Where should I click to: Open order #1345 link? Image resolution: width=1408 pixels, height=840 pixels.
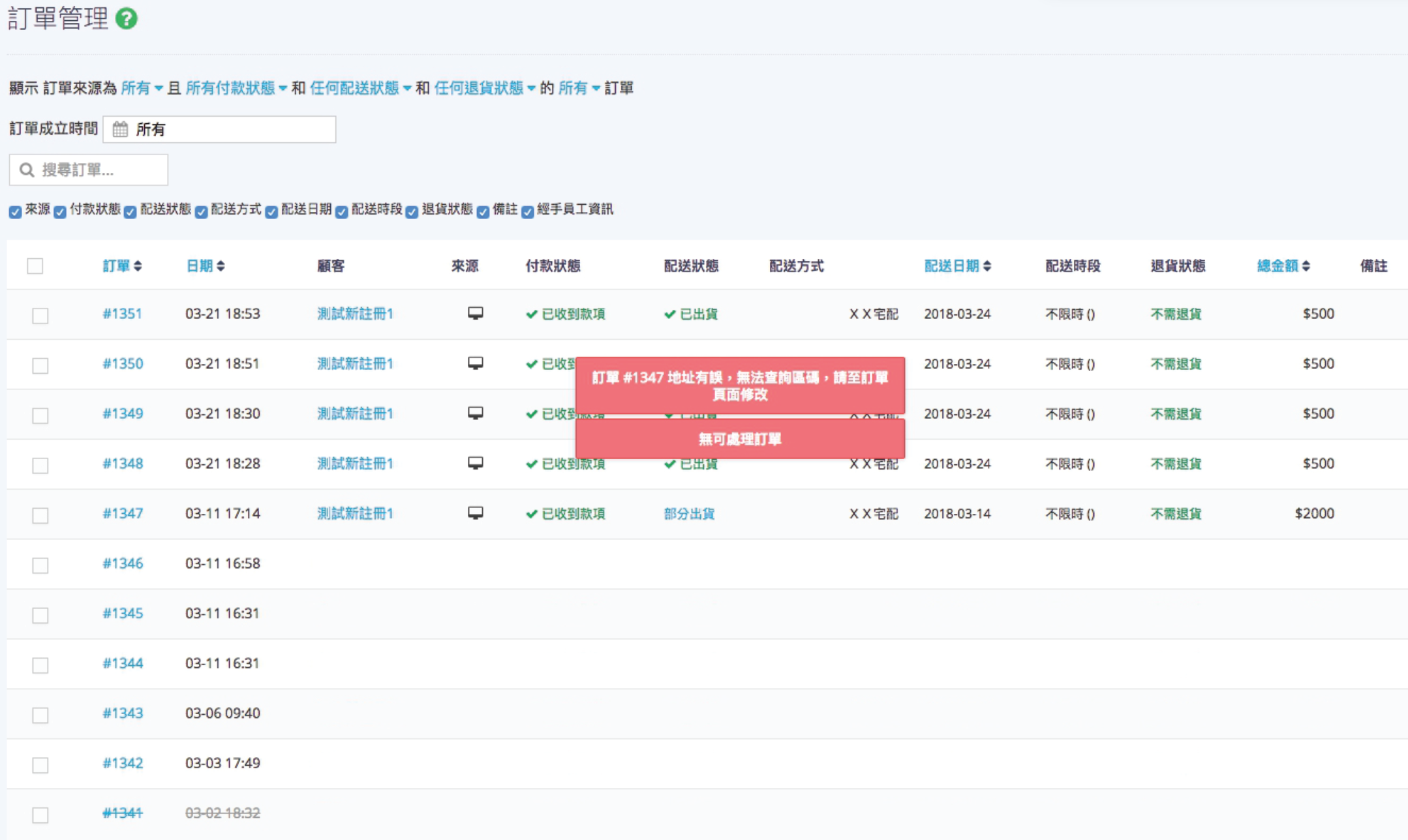click(x=123, y=613)
